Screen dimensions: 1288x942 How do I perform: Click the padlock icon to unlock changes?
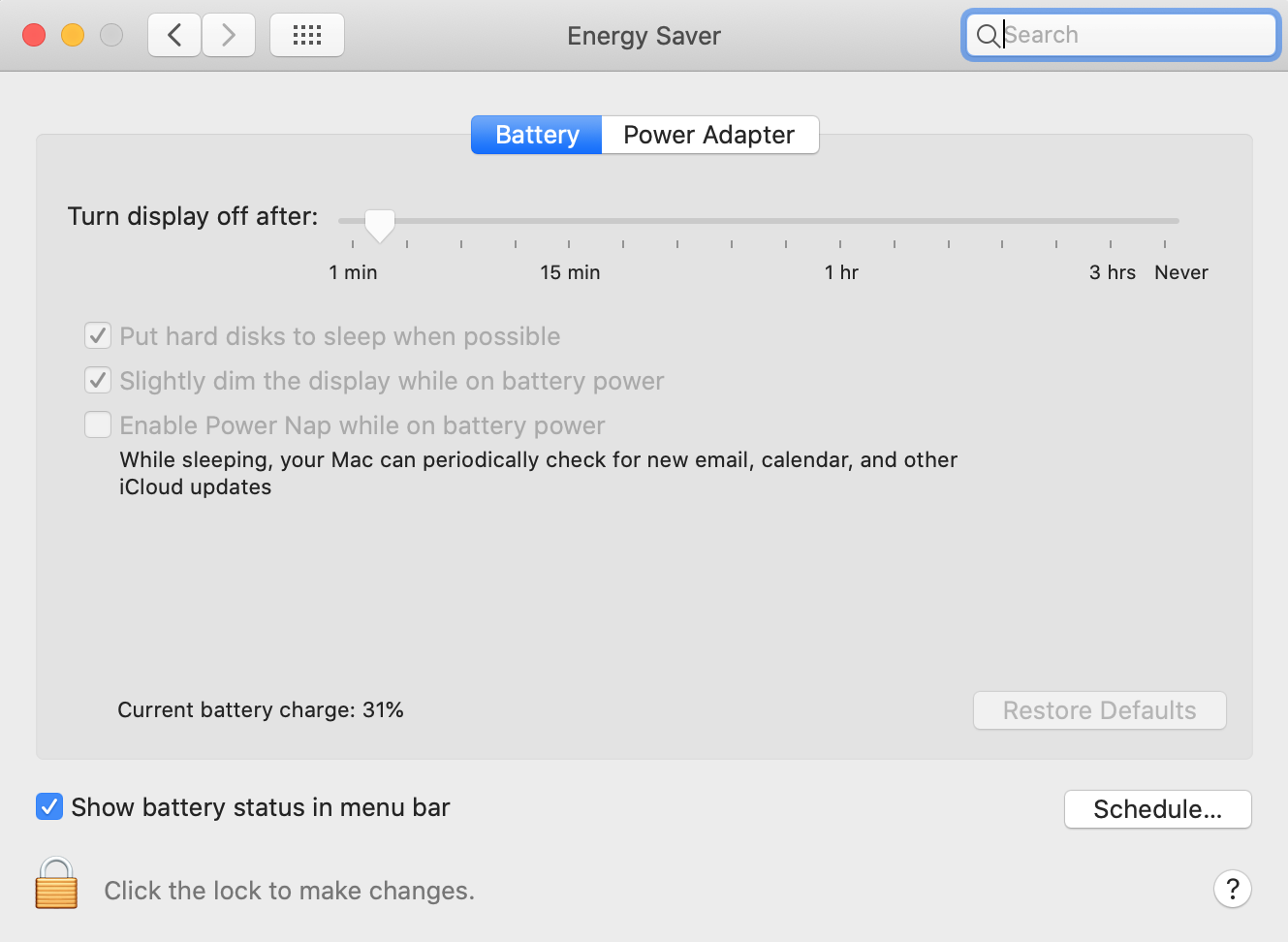pyautogui.click(x=56, y=883)
